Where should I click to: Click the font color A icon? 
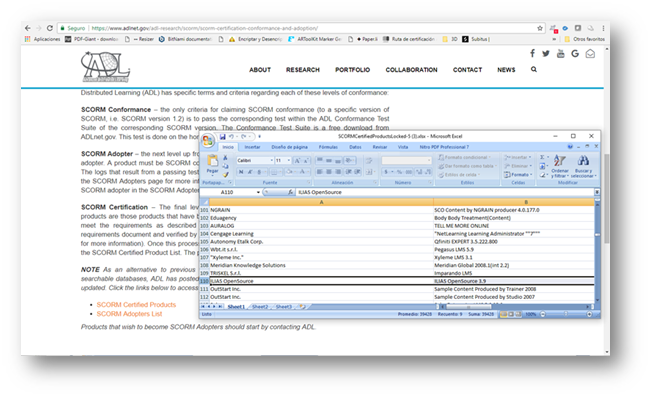click(x=302, y=172)
